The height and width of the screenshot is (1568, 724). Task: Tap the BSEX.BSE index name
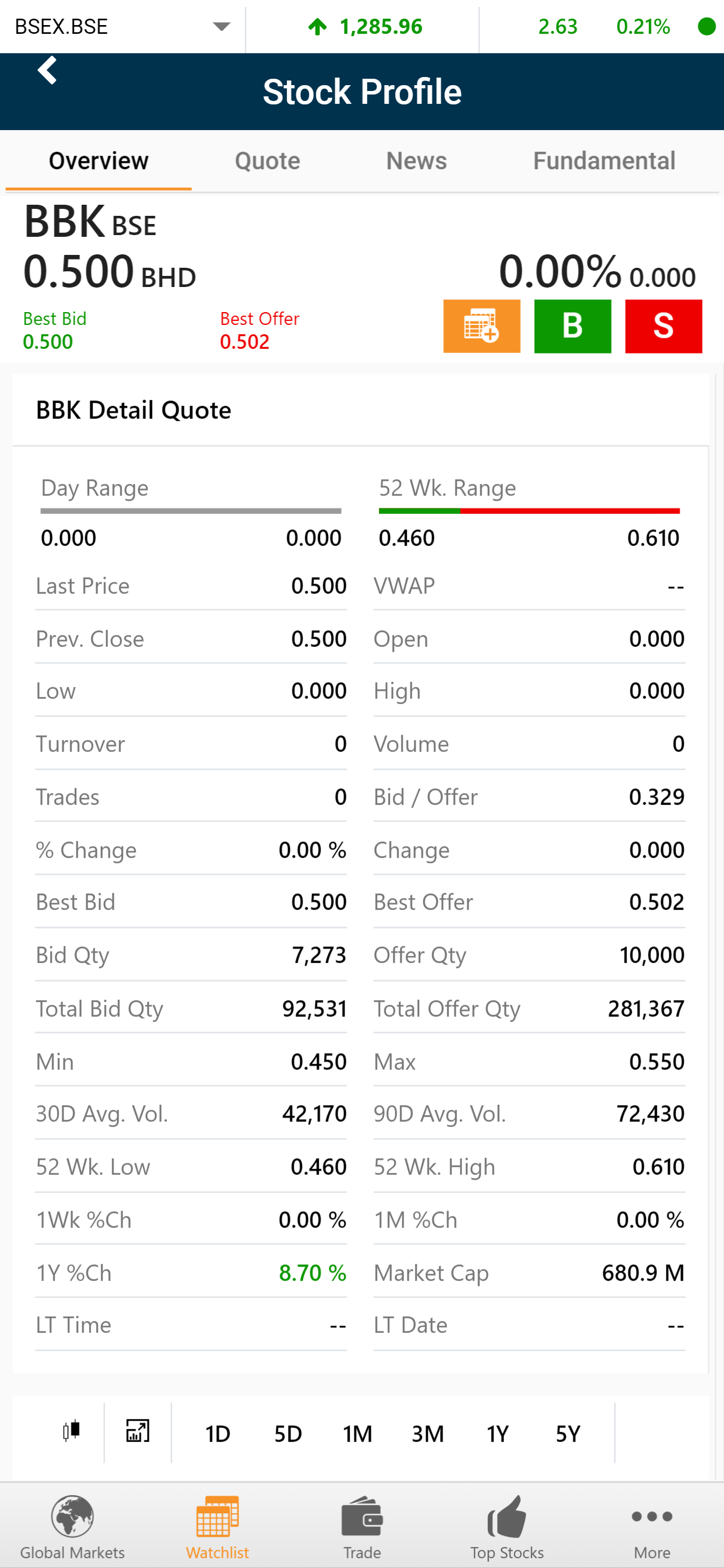tap(61, 26)
